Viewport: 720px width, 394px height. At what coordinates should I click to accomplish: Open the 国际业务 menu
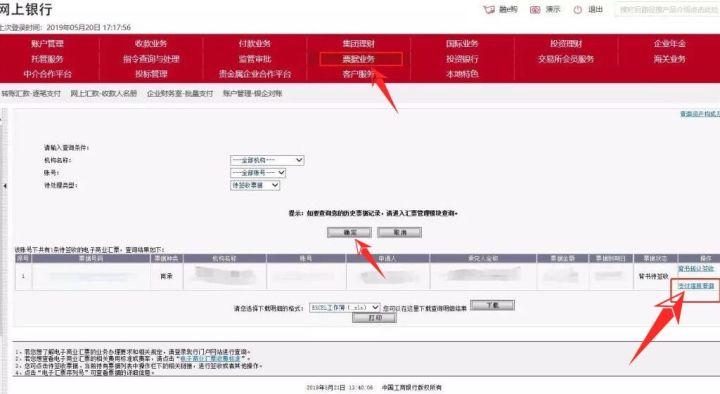coord(462,44)
